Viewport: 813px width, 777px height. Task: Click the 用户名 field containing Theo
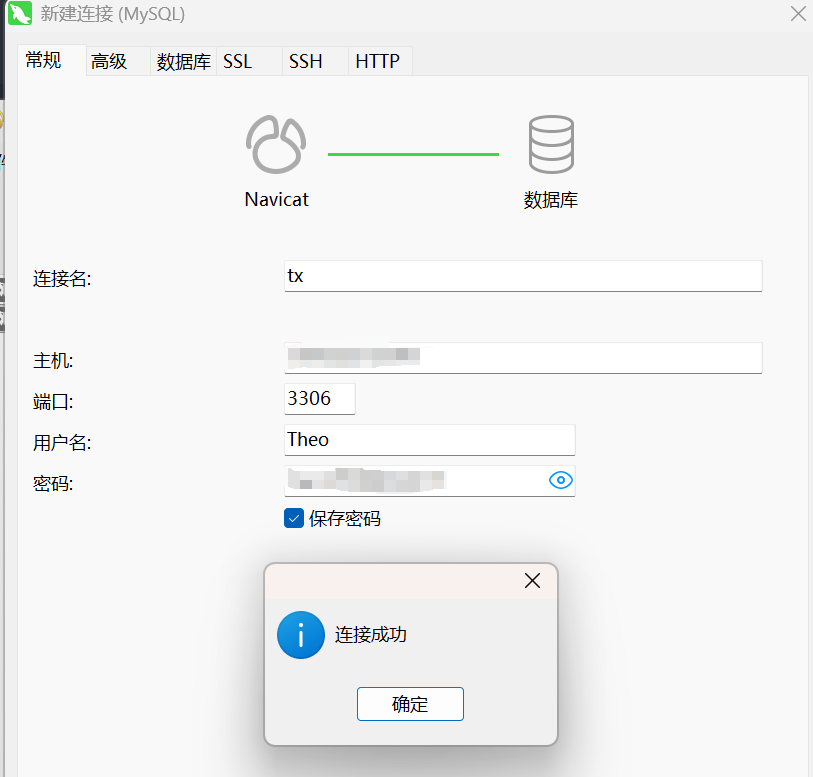pos(429,440)
